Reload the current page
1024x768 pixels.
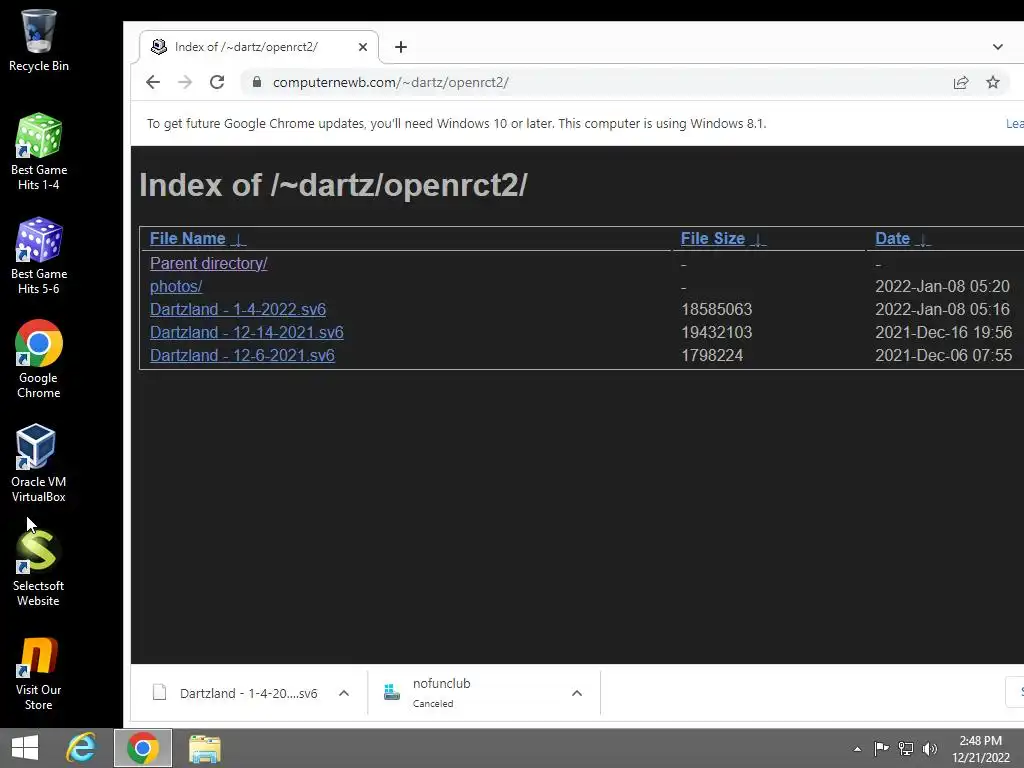217,82
